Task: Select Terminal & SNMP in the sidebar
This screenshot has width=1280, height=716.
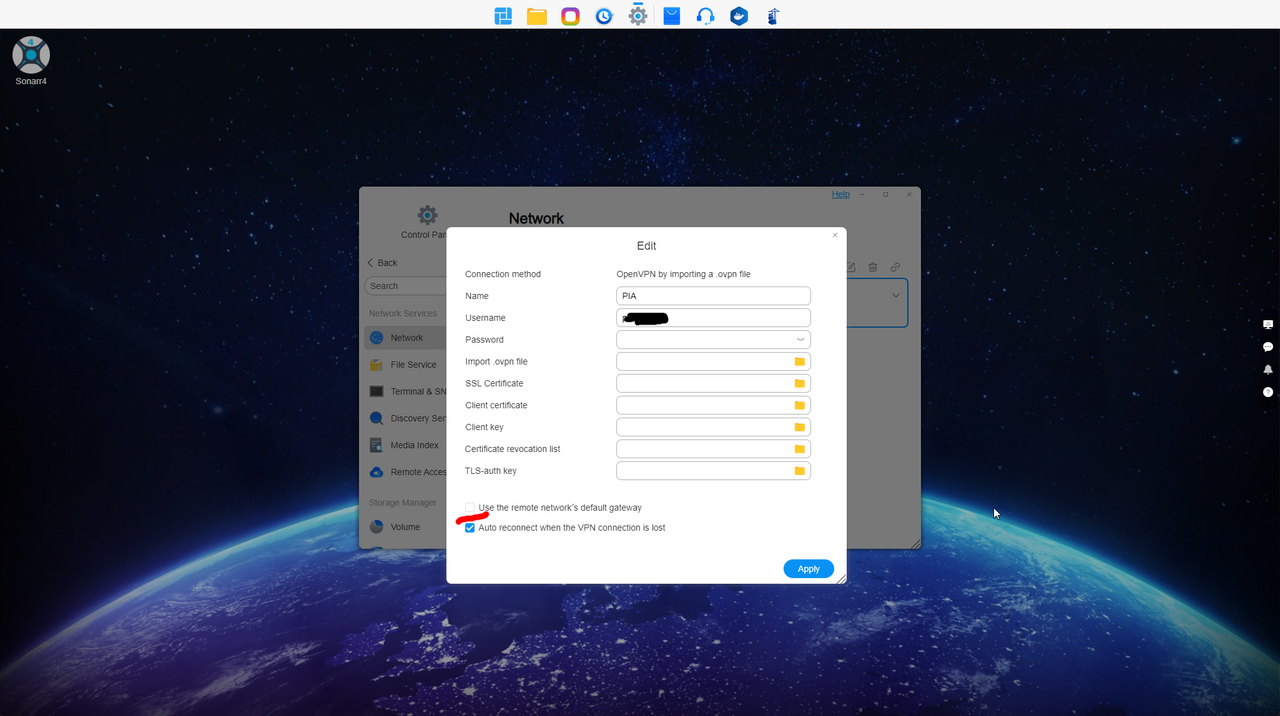Action: [404, 392]
